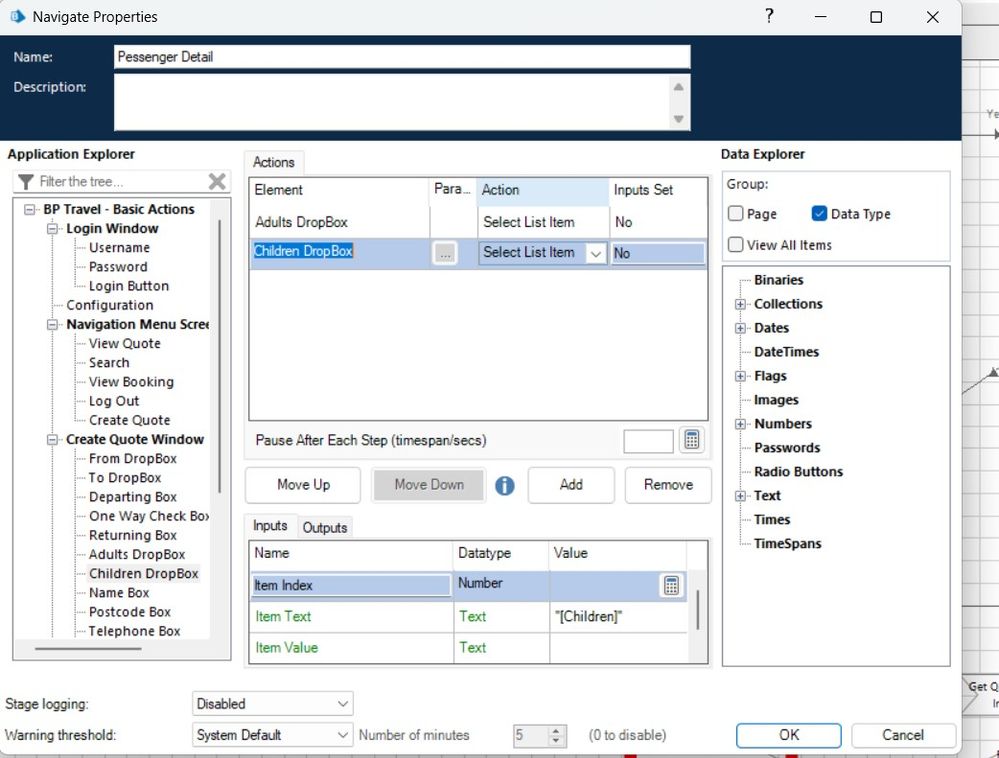
Task: Open calculator for Pause After Each Step
Action: [691, 440]
